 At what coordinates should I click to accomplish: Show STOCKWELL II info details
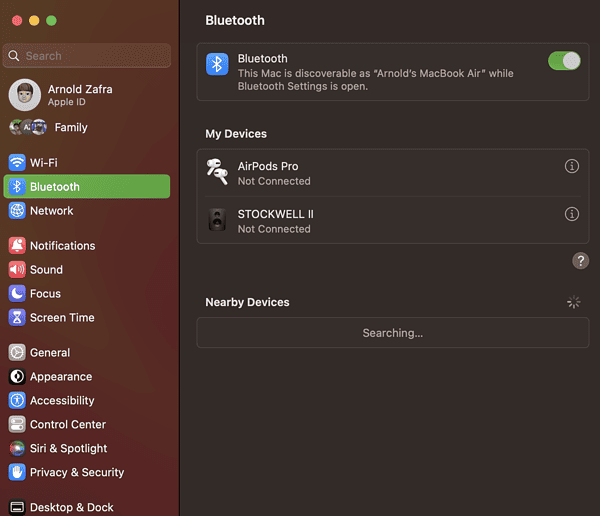point(572,214)
